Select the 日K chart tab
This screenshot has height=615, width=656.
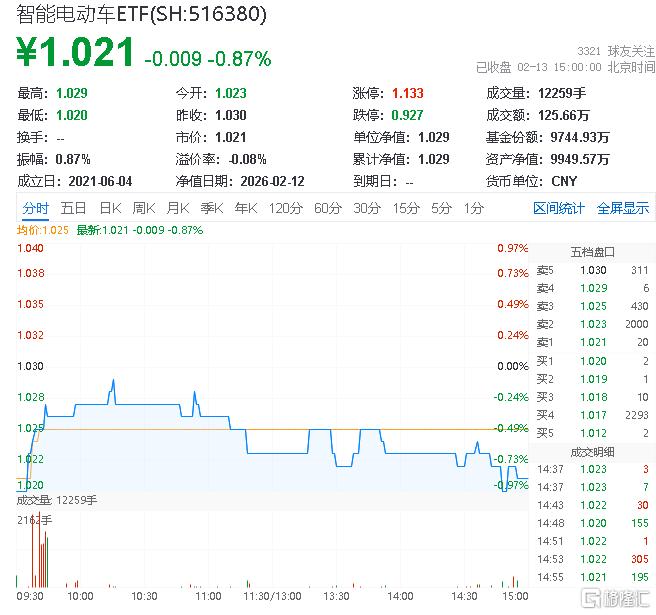(110, 208)
